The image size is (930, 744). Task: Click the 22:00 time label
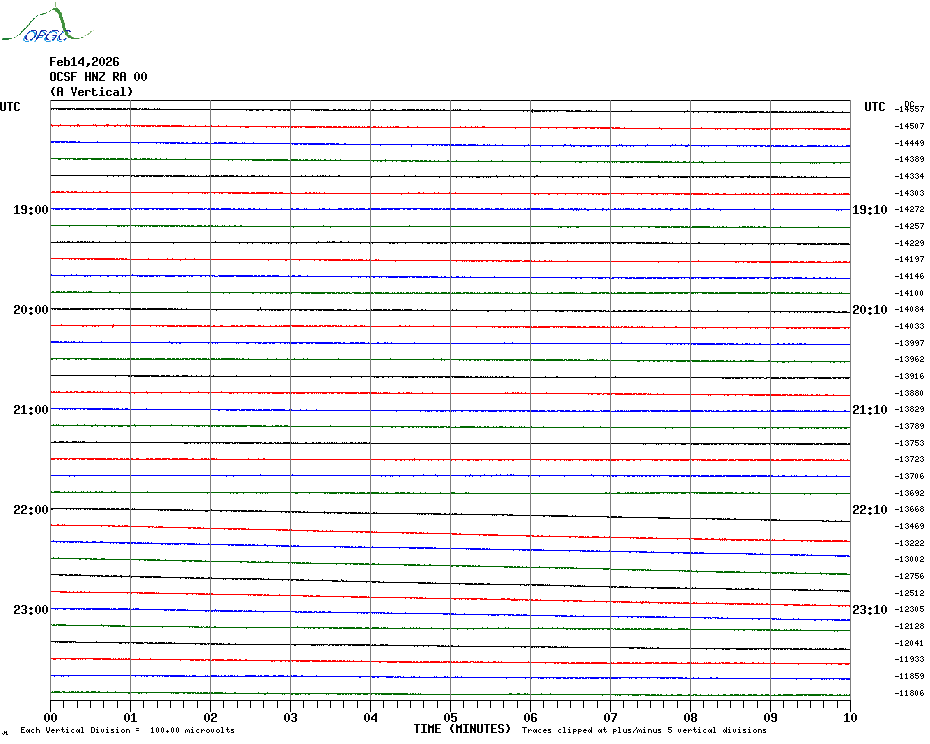click(31, 510)
